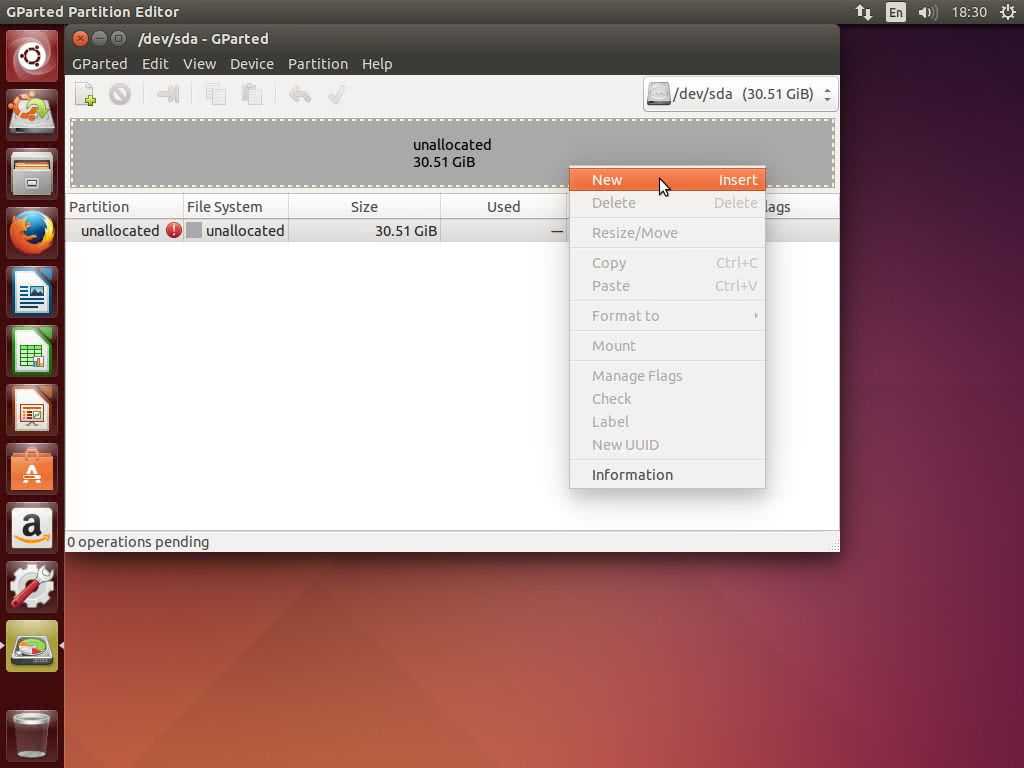Click the resize/move toolbar icon

tap(168, 94)
